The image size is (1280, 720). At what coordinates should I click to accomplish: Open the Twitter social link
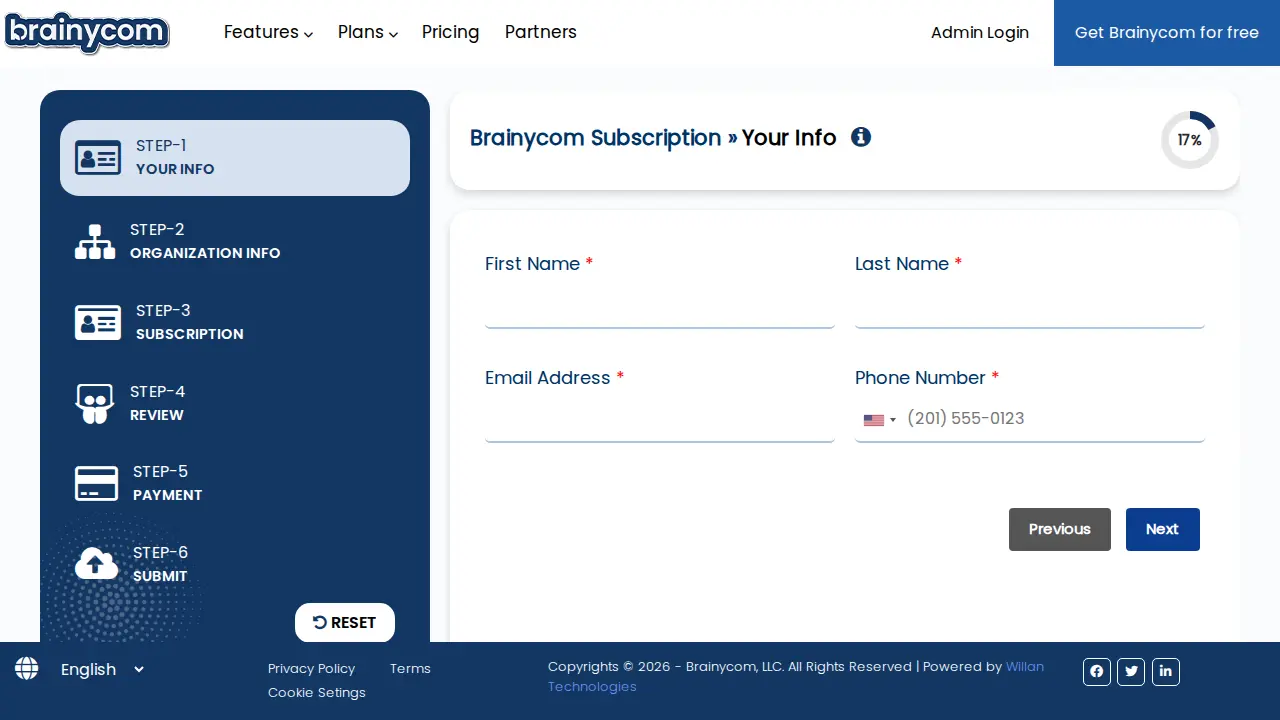[1131, 671]
